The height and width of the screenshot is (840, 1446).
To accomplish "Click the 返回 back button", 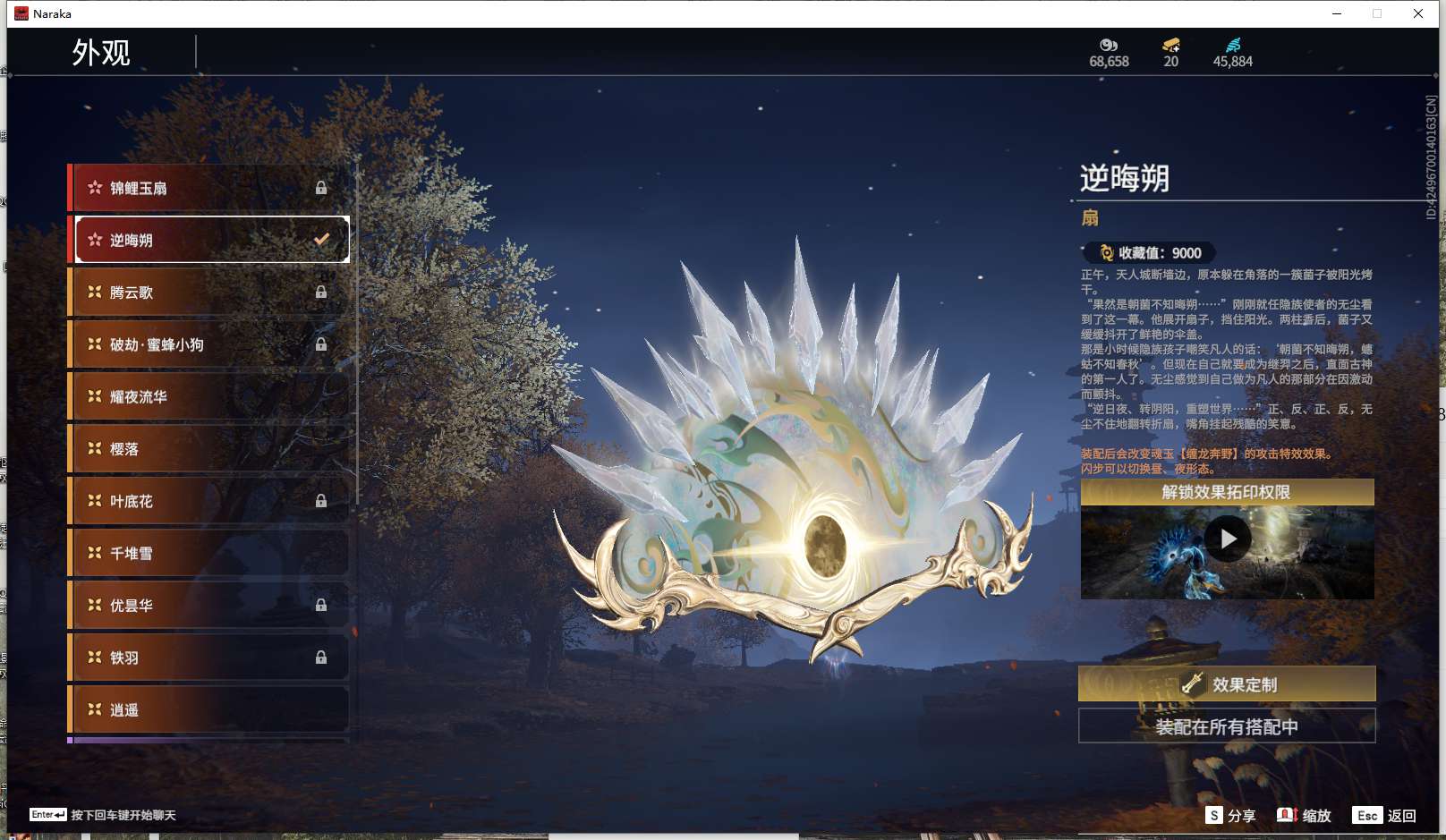I will pyautogui.click(x=1385, y=815).
